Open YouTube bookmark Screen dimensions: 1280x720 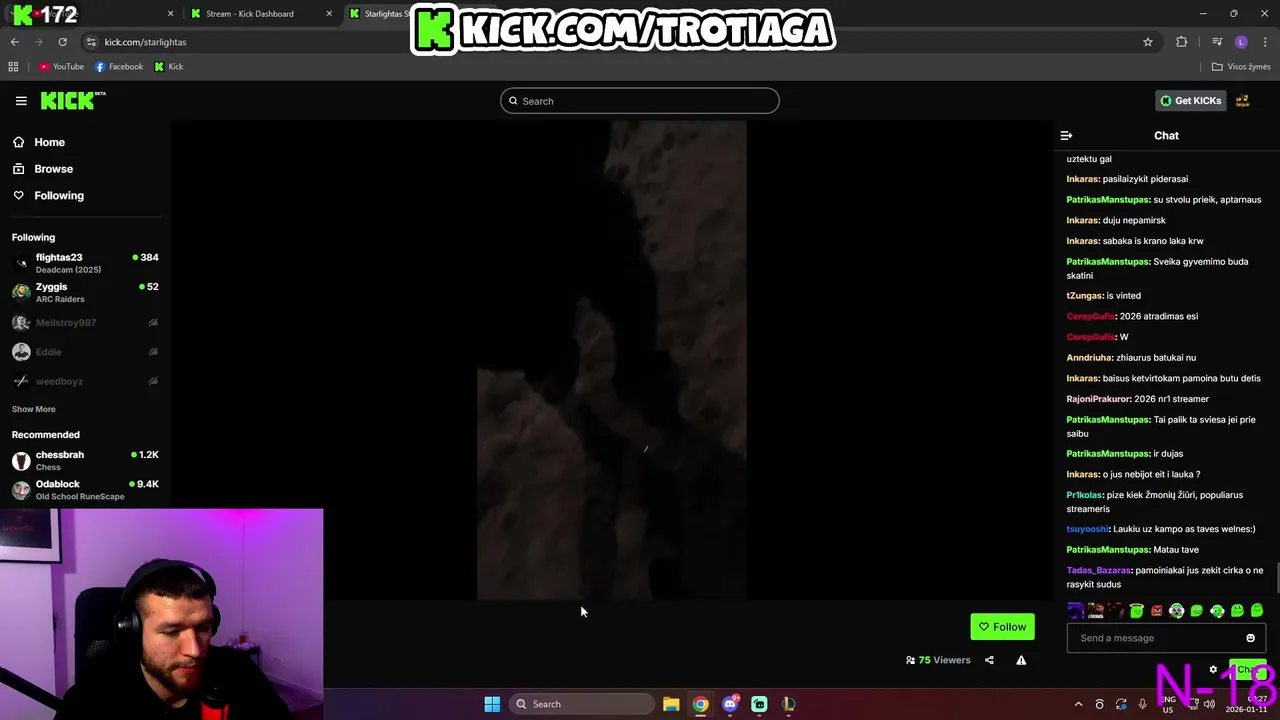pos(61,67)
